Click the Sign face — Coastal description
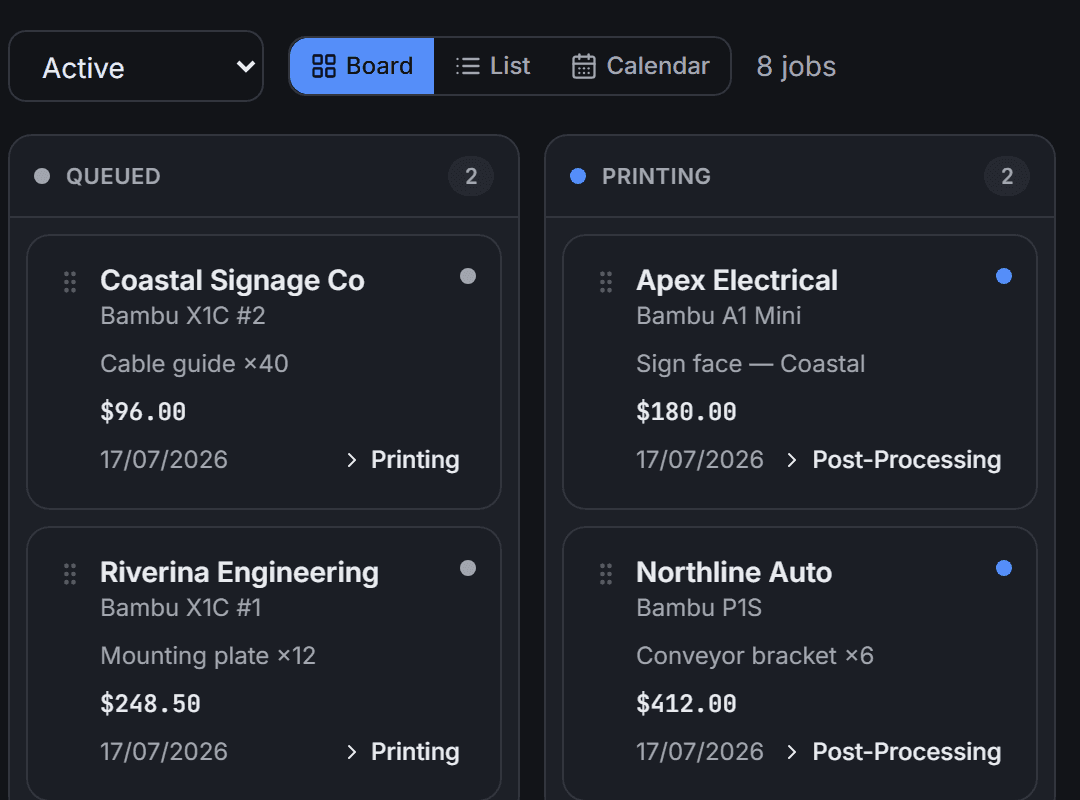 coord(751,364)
